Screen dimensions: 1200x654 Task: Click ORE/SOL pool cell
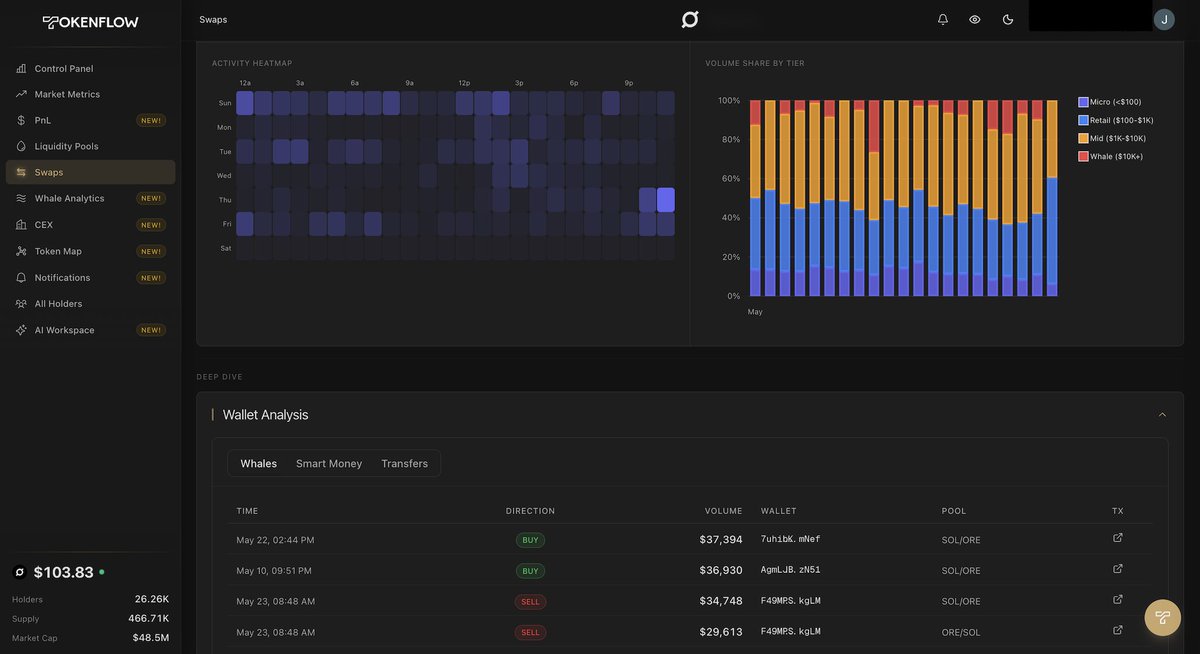coord(961,632)
